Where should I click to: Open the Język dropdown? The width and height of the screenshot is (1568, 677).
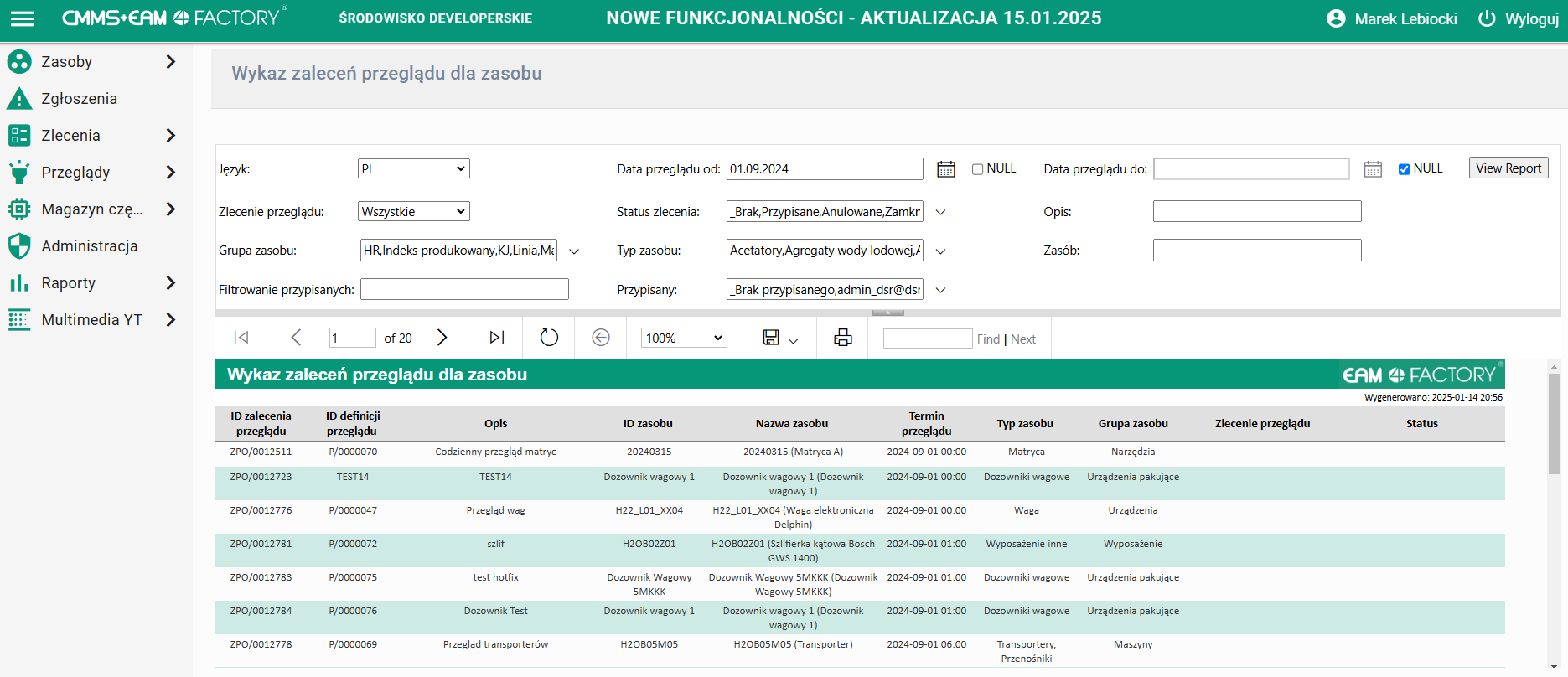click(414, 168)
